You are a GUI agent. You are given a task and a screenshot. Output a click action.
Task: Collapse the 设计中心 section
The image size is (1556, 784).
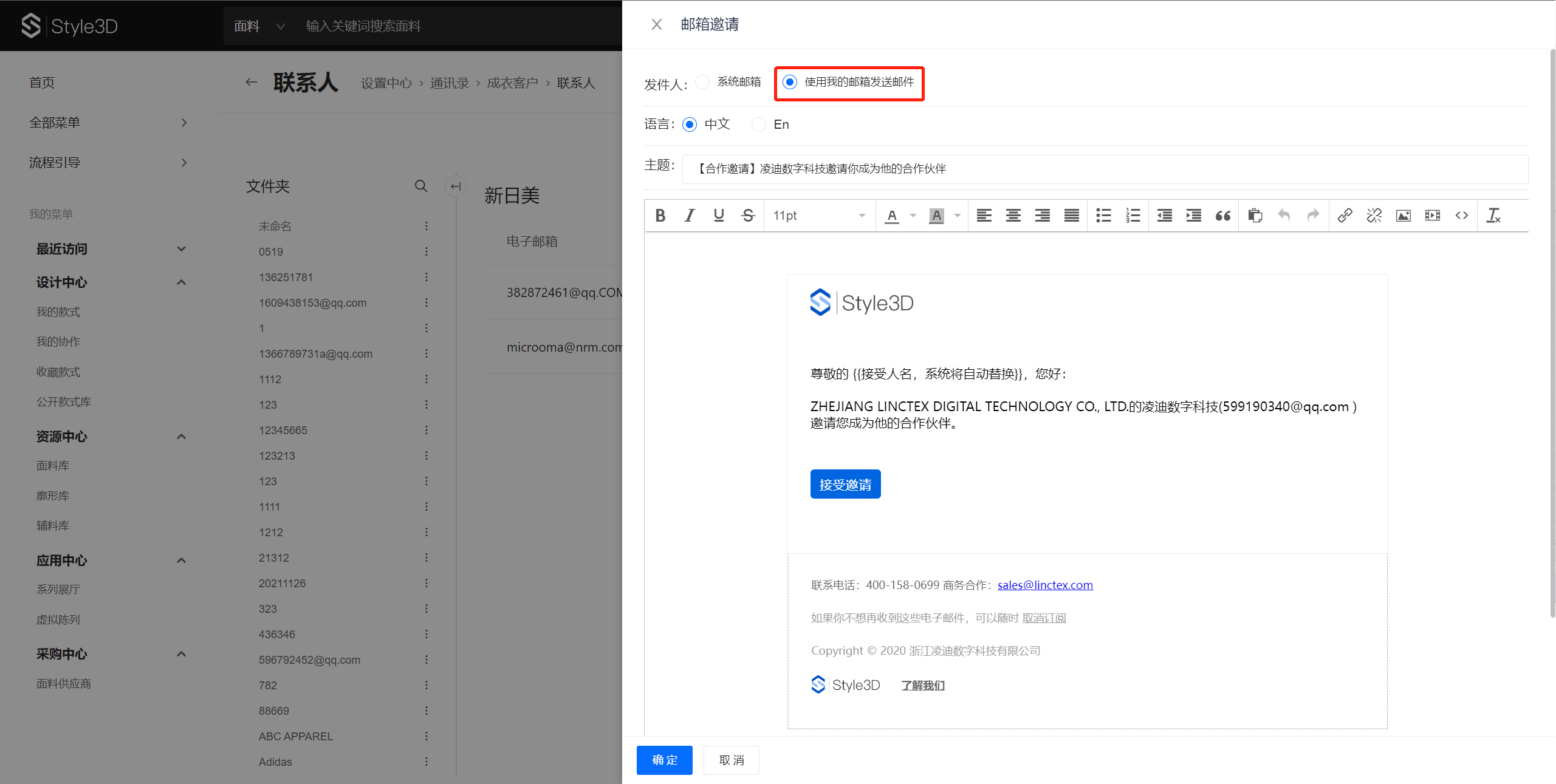[x=180, y=282]
